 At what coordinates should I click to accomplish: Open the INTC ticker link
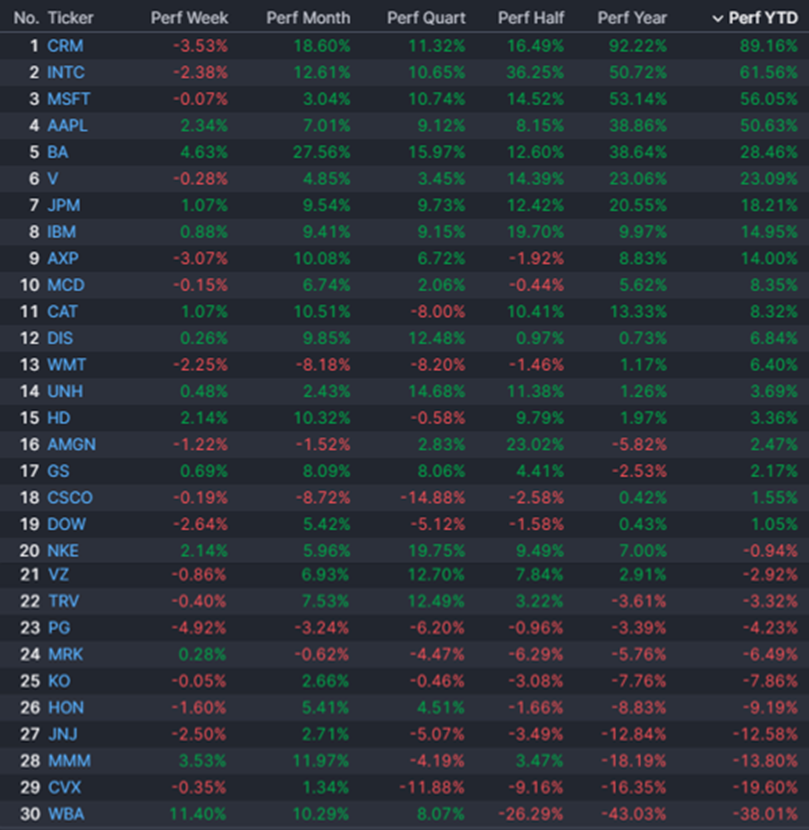click(66, 73)
